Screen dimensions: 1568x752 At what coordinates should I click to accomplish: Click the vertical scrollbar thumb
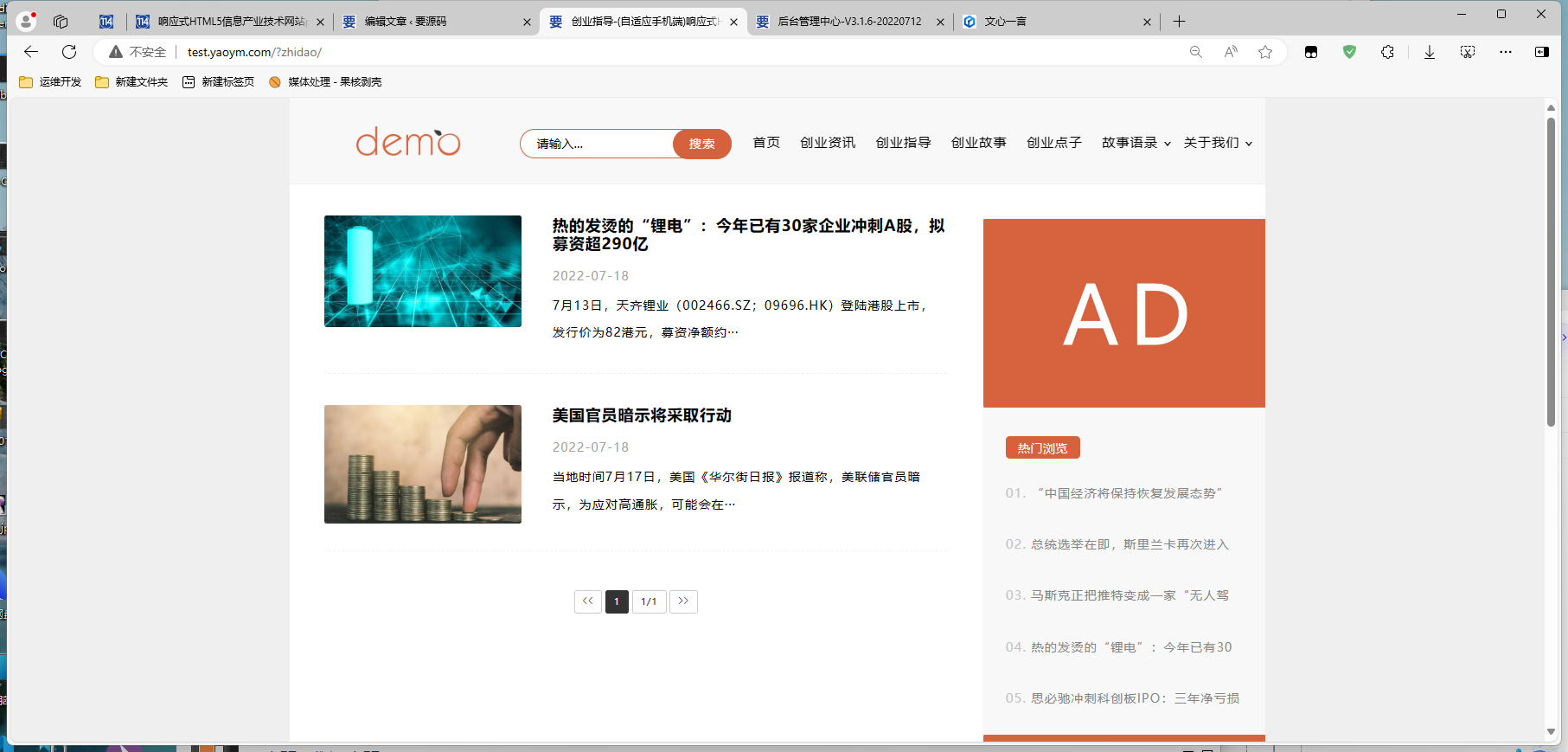(1551, 271)
